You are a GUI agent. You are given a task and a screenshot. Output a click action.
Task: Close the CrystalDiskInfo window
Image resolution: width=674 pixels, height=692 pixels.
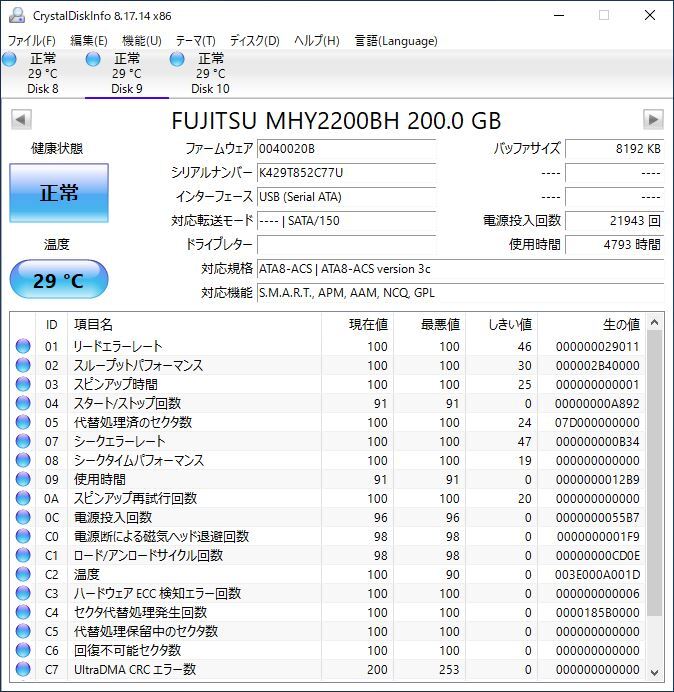point(650,15)
